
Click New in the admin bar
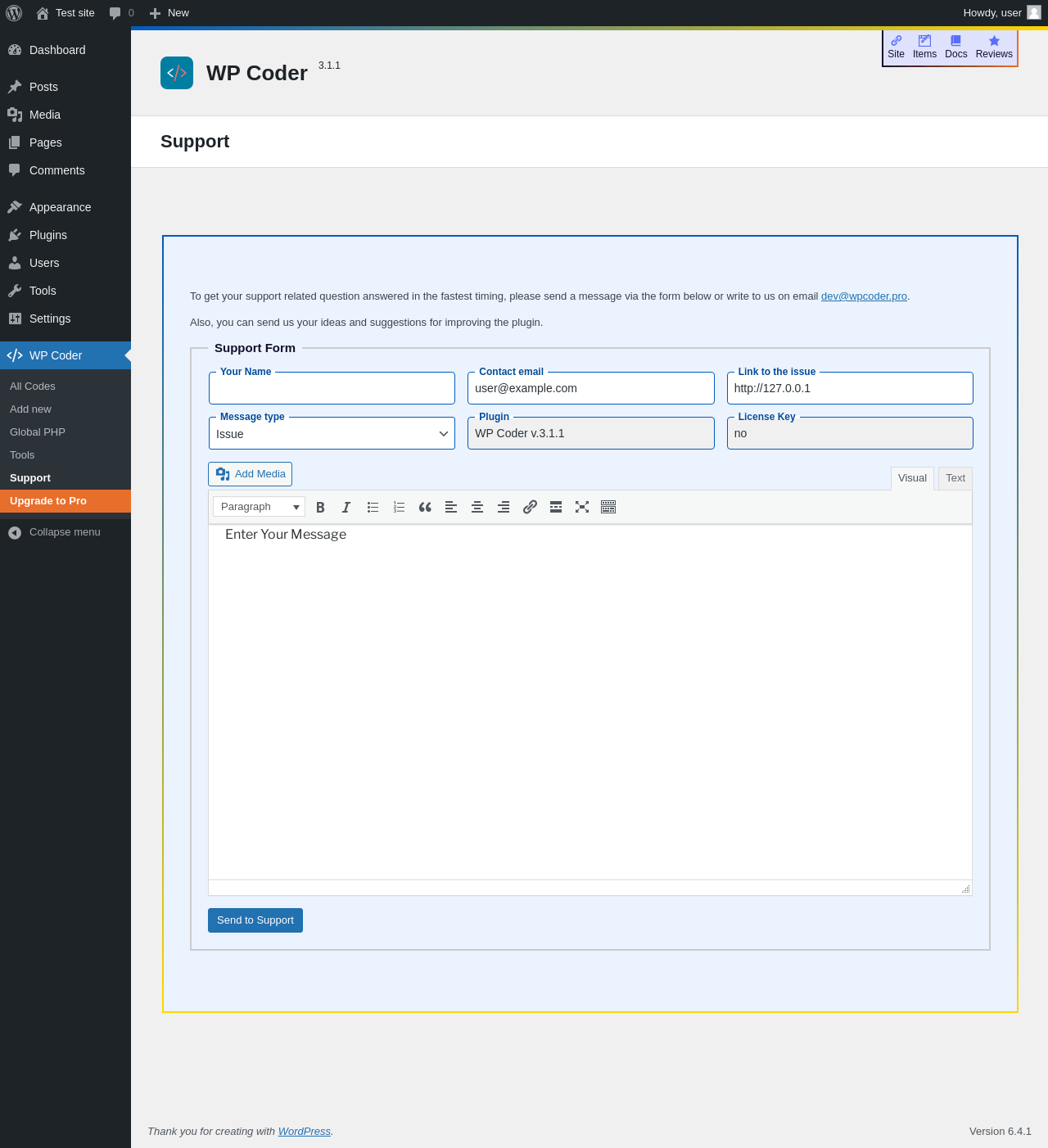point(169,13)
